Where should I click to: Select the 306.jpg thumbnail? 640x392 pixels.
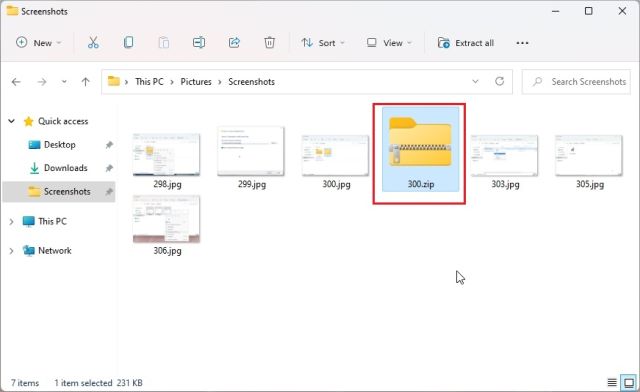[167, 219]
